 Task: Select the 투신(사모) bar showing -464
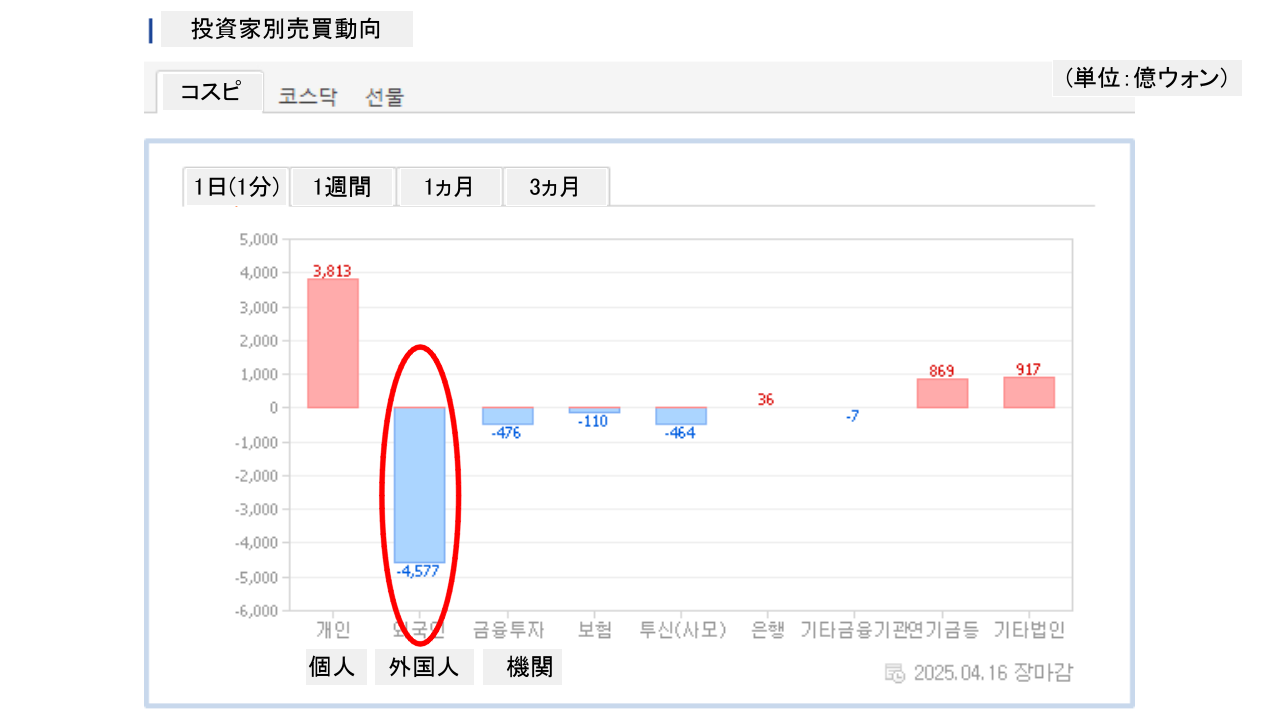coord(681,416)
